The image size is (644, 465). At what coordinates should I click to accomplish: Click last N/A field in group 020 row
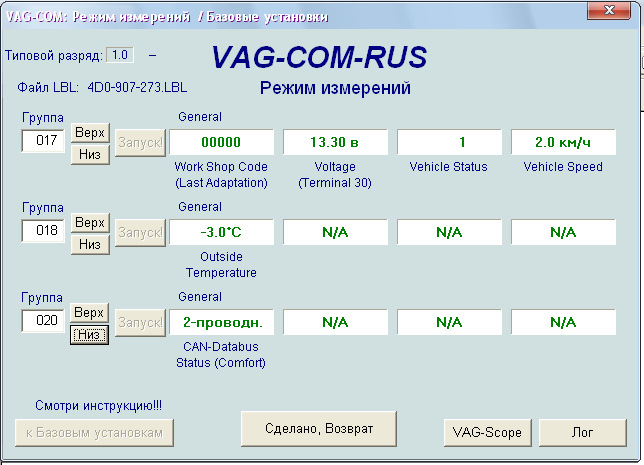click(x=564, y=322)
